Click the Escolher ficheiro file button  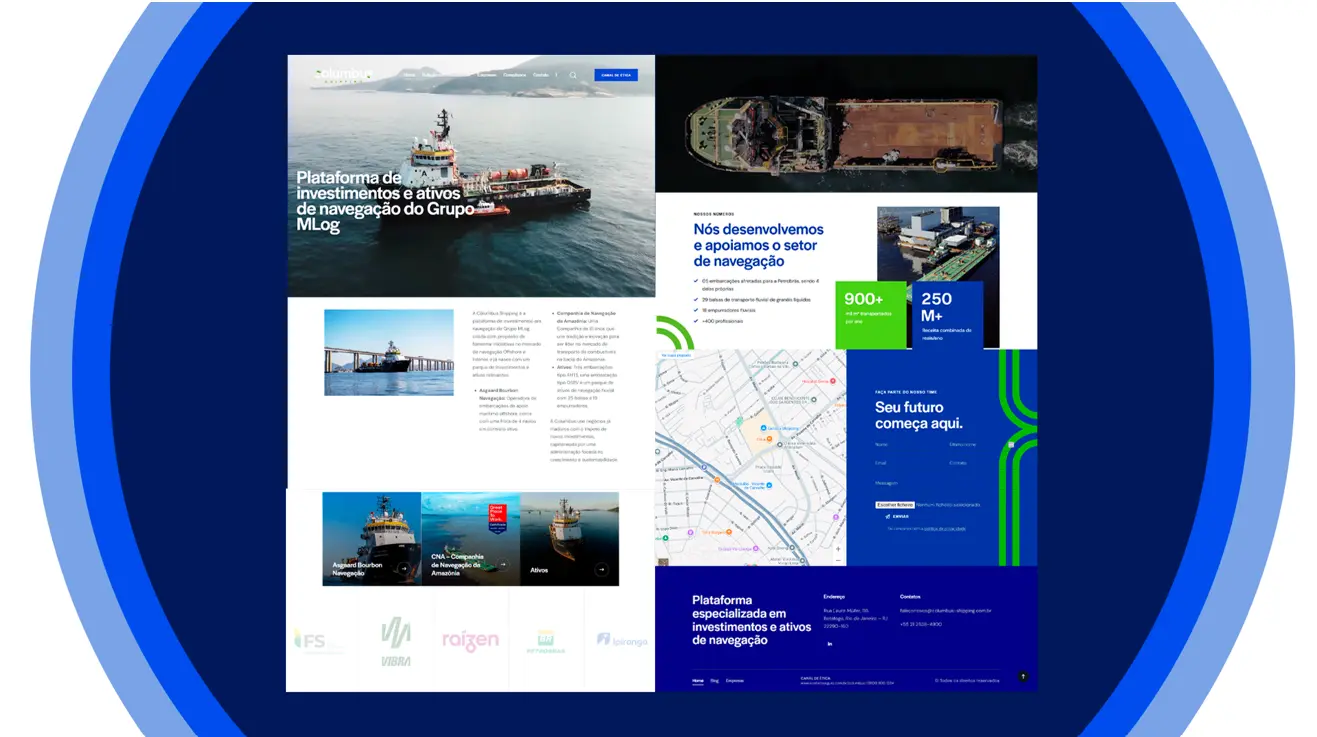click(x=895, y=504)
